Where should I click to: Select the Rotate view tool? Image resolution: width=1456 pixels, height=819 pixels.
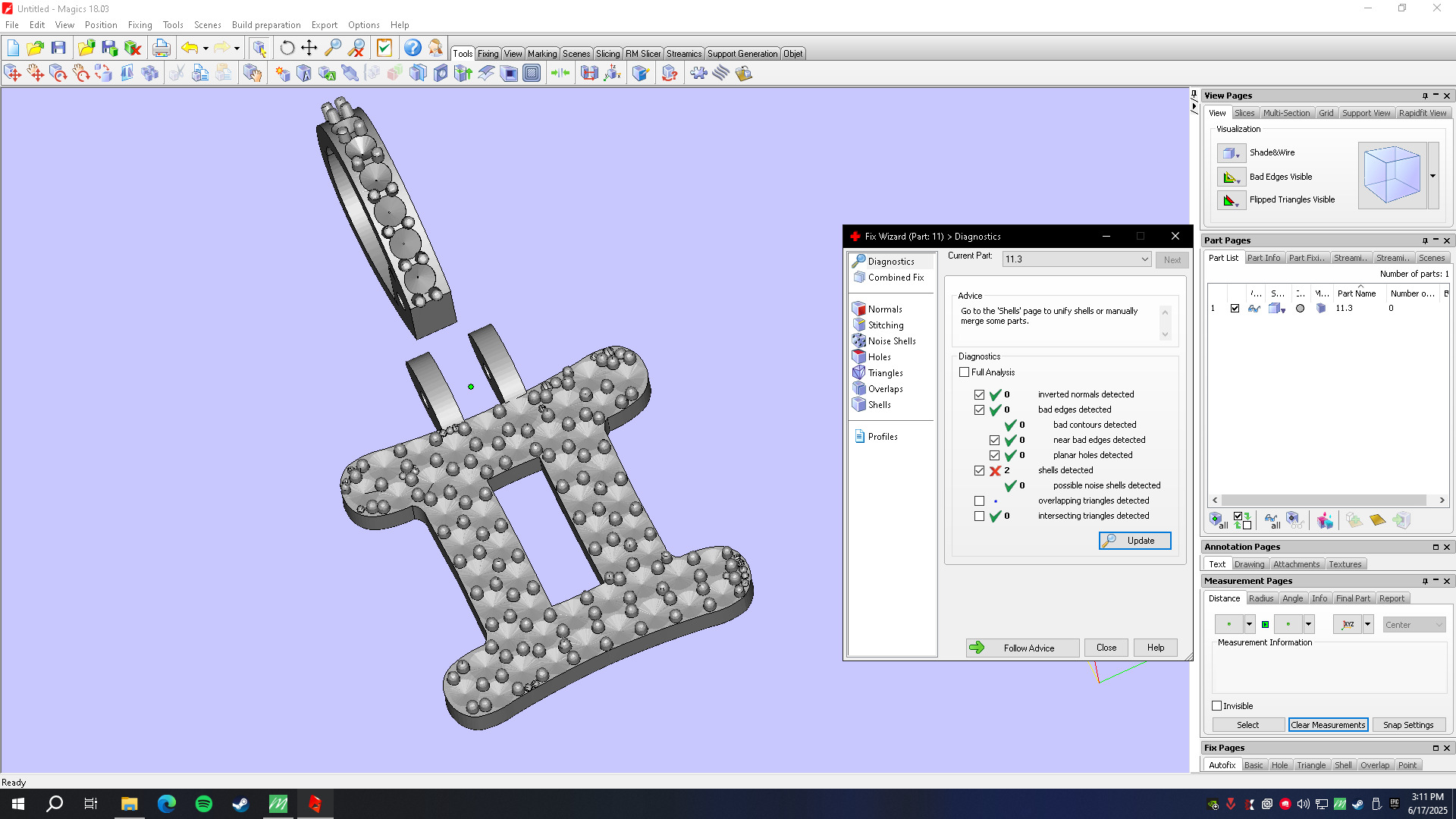[x=287, y=49]
